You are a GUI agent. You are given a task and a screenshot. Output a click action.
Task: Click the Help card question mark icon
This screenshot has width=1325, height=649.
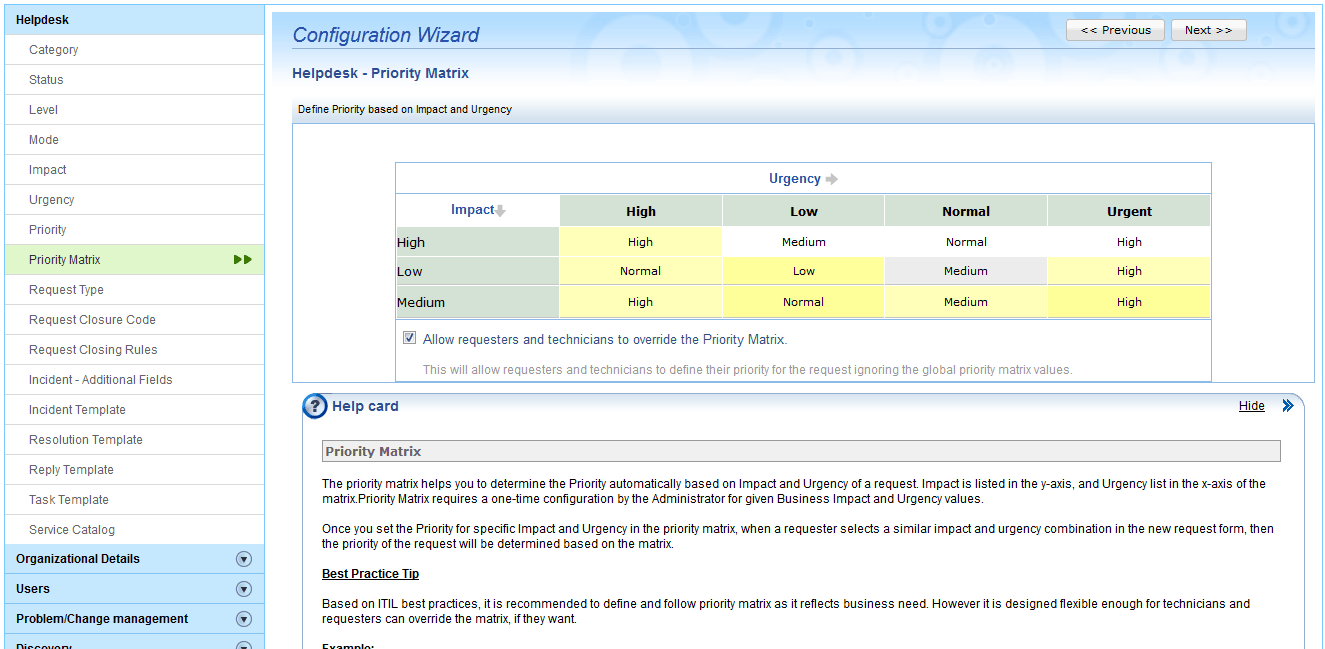click(x=315, y=406)
